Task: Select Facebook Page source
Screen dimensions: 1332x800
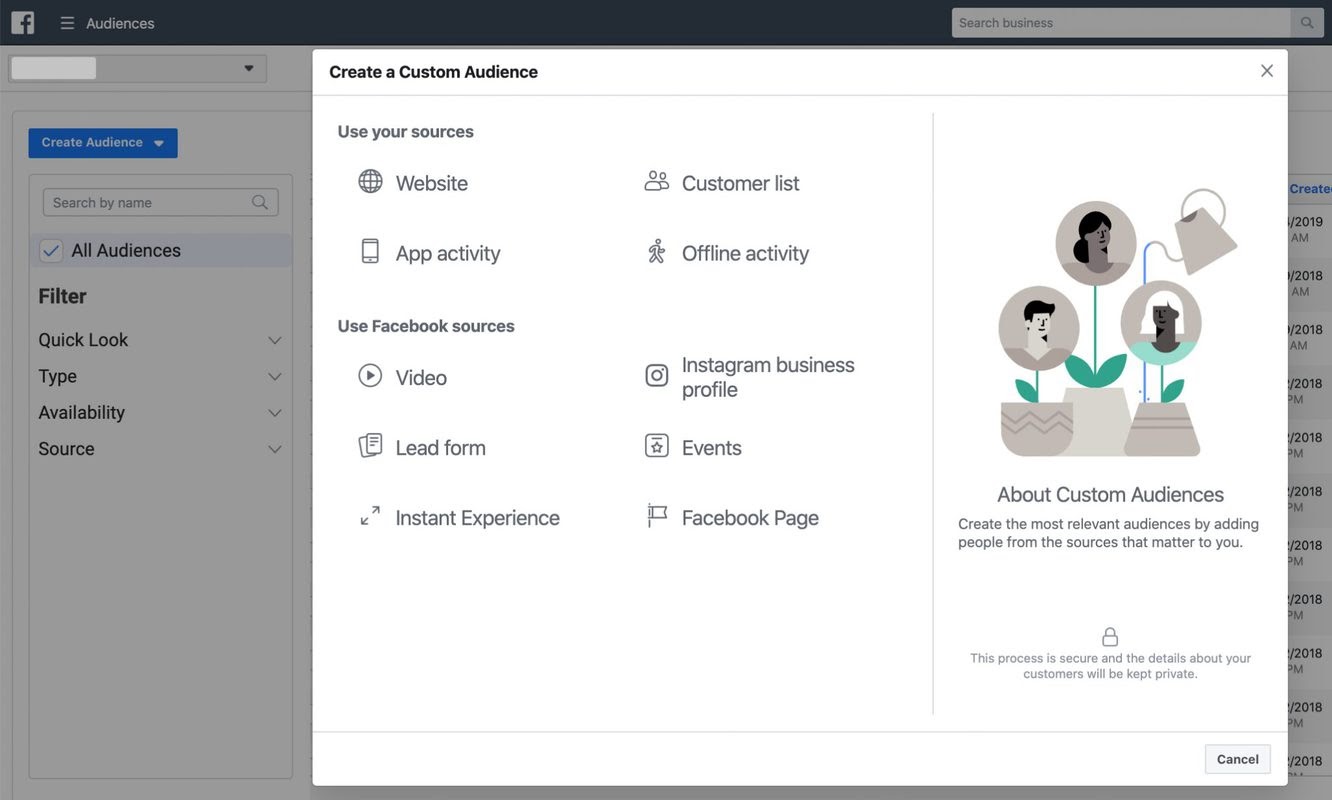Action: click(731, 517)
